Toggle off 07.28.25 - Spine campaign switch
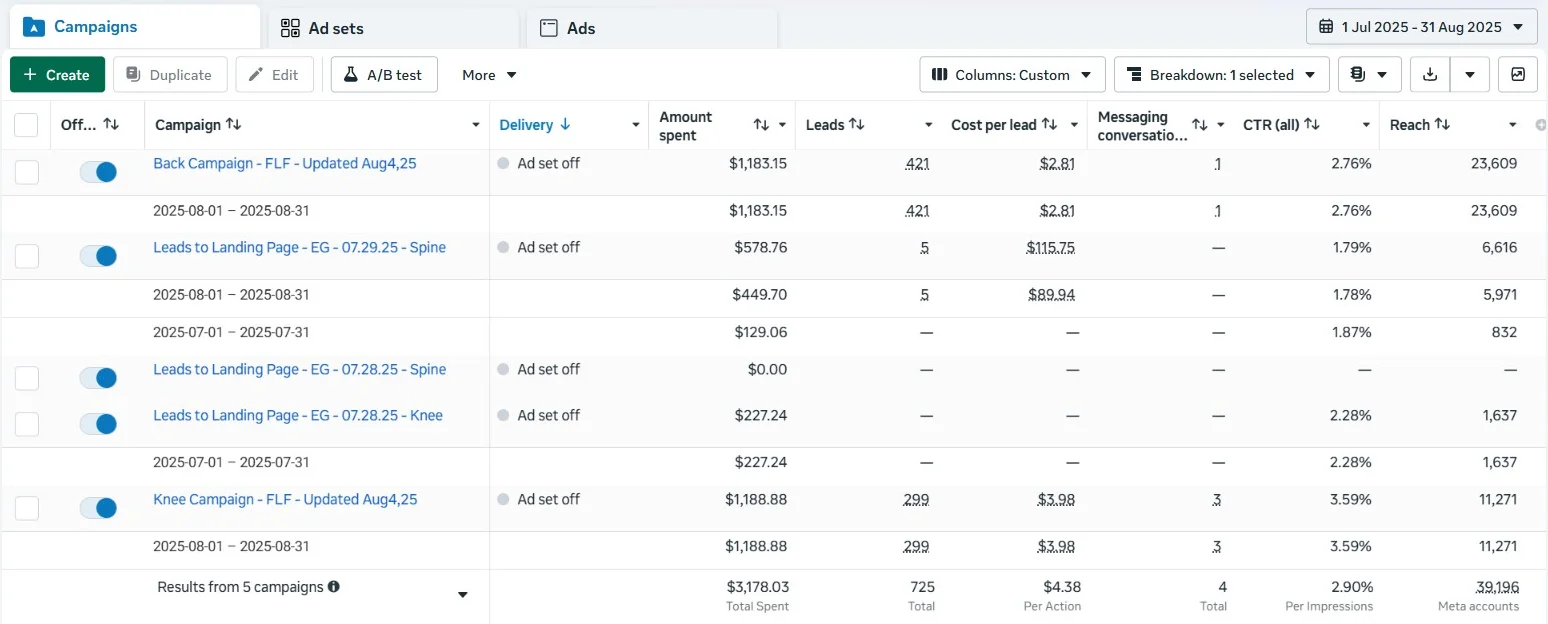 click(99, 378)
